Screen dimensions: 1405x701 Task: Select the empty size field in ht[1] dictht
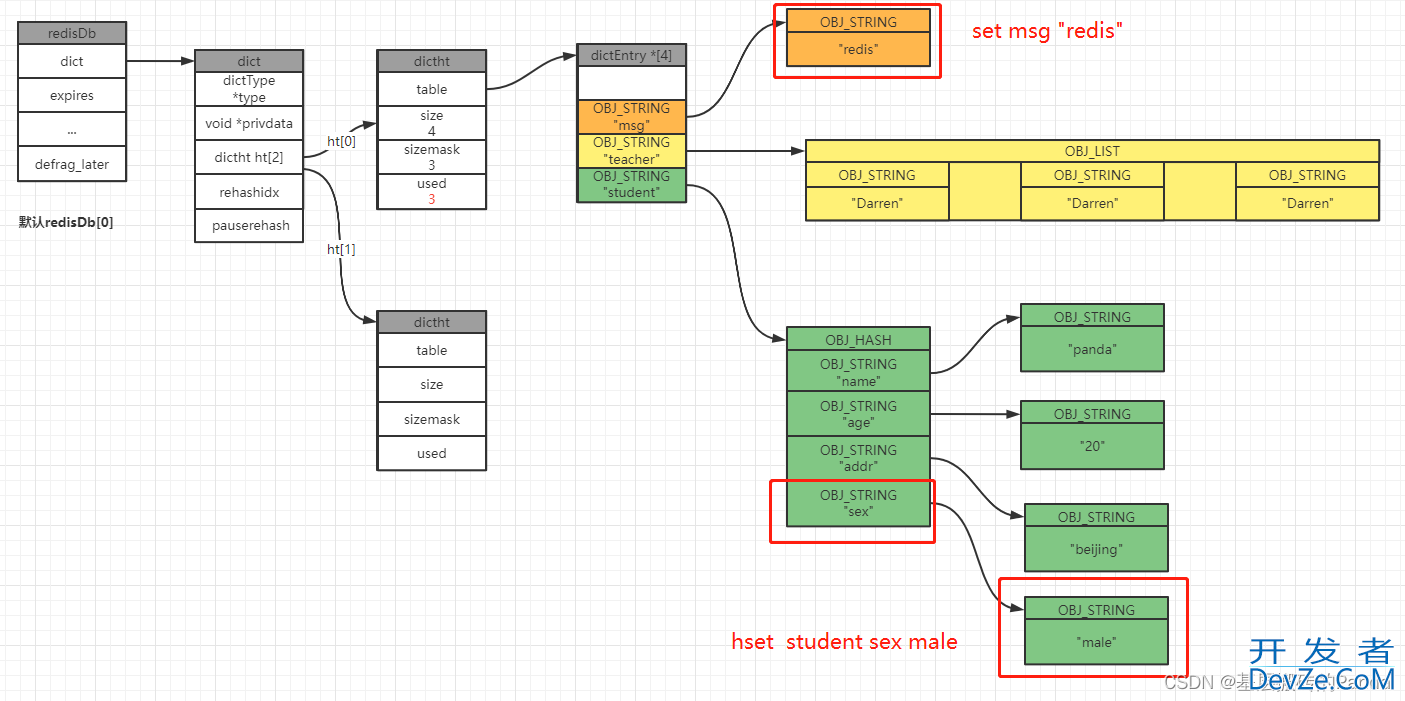431,384
